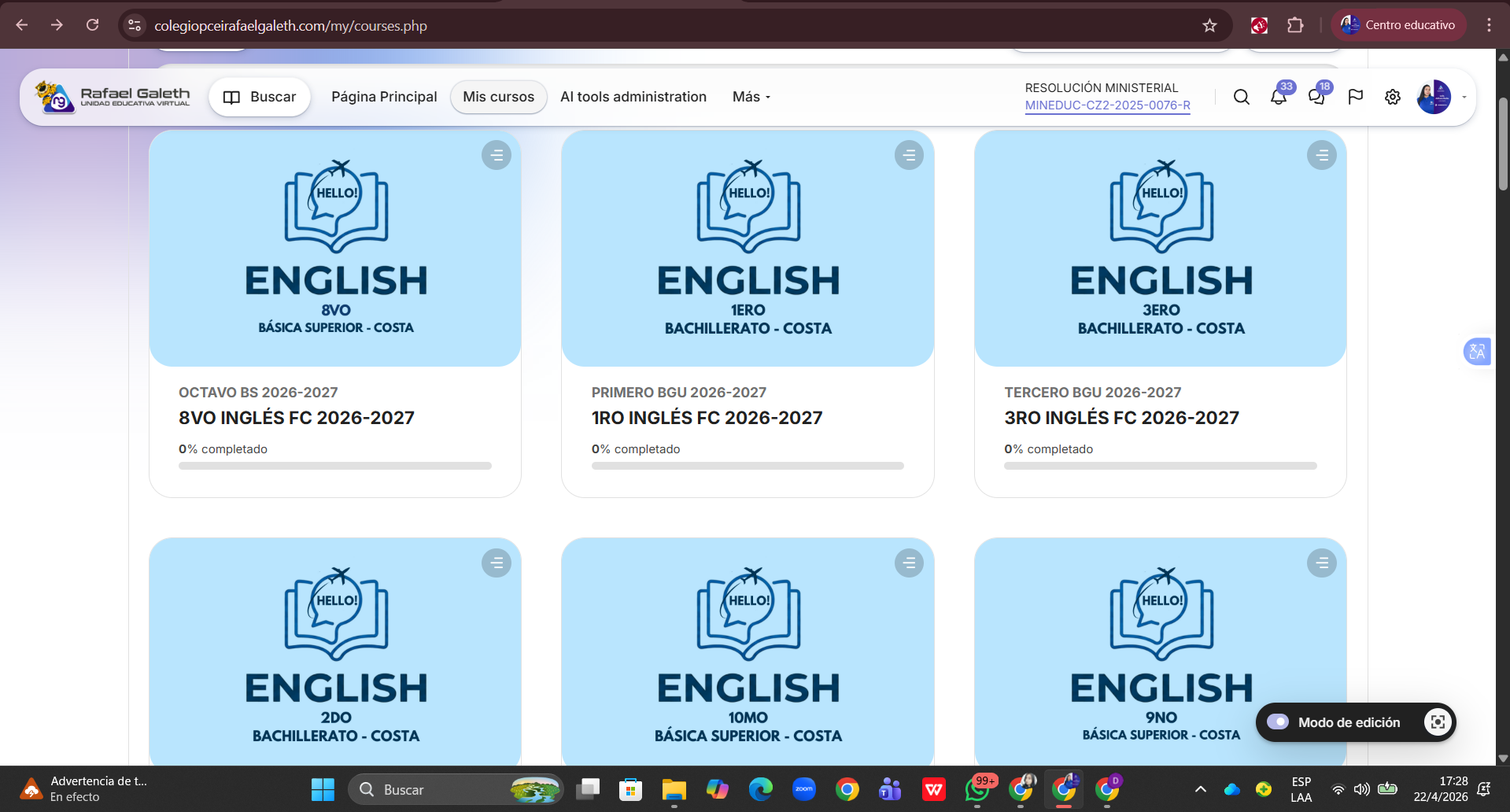Open notifications bell with 33 badge

point(1278,97)
